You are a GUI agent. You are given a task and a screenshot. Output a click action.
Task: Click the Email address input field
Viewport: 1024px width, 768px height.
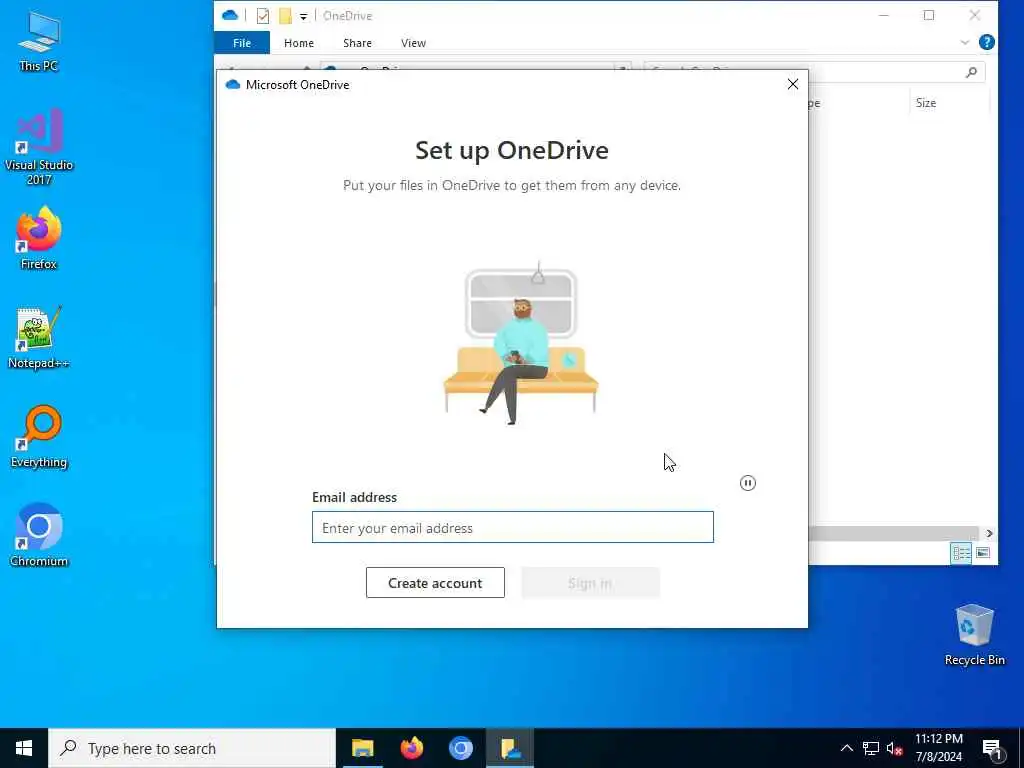[513, 527]
